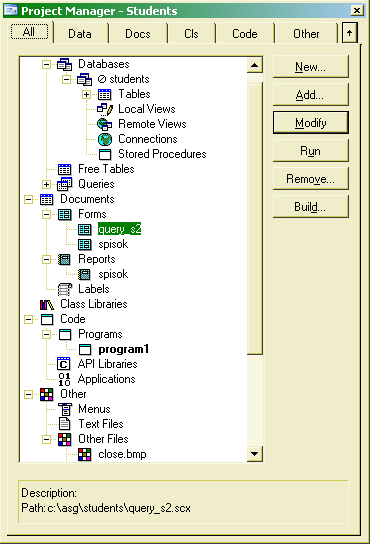372x544 pixels.
Task: Click the Other Files colored-grid icon
Action: 65,440
